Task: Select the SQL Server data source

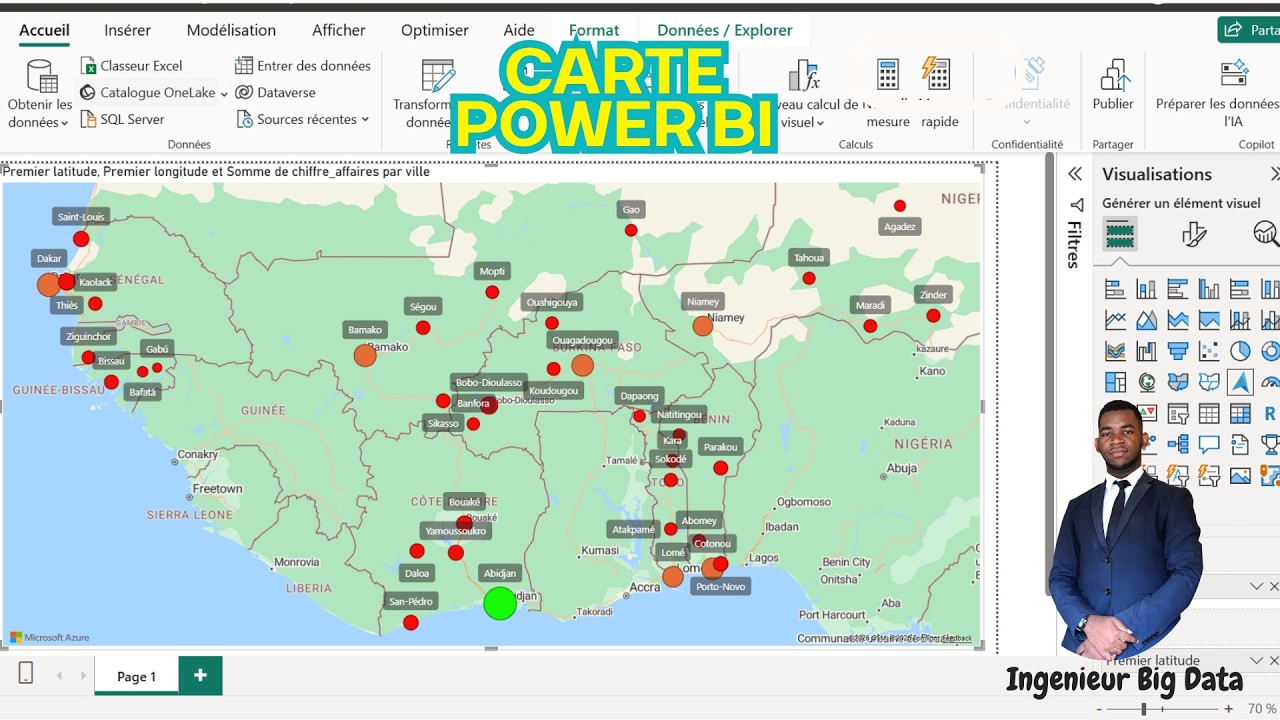Action: pyautogui.click(x=122, y=119)
